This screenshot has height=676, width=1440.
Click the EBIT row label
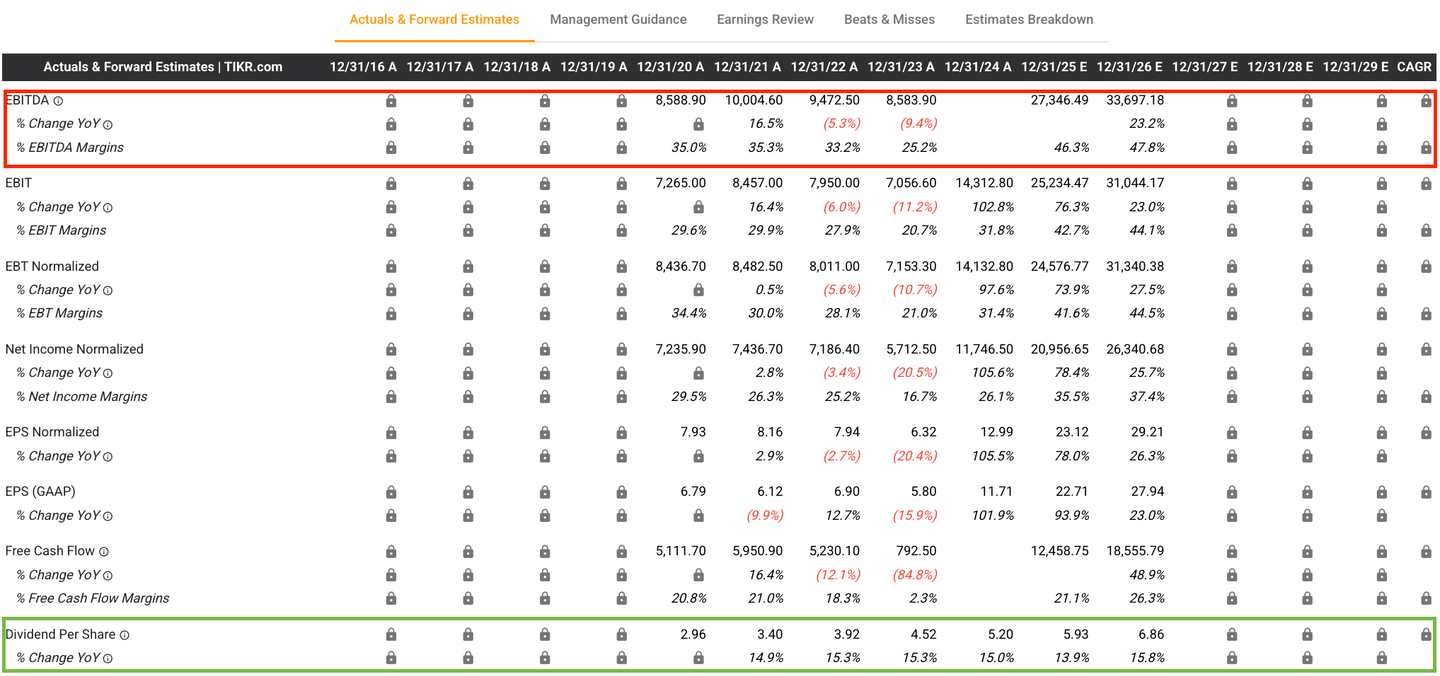coord(19,184)
